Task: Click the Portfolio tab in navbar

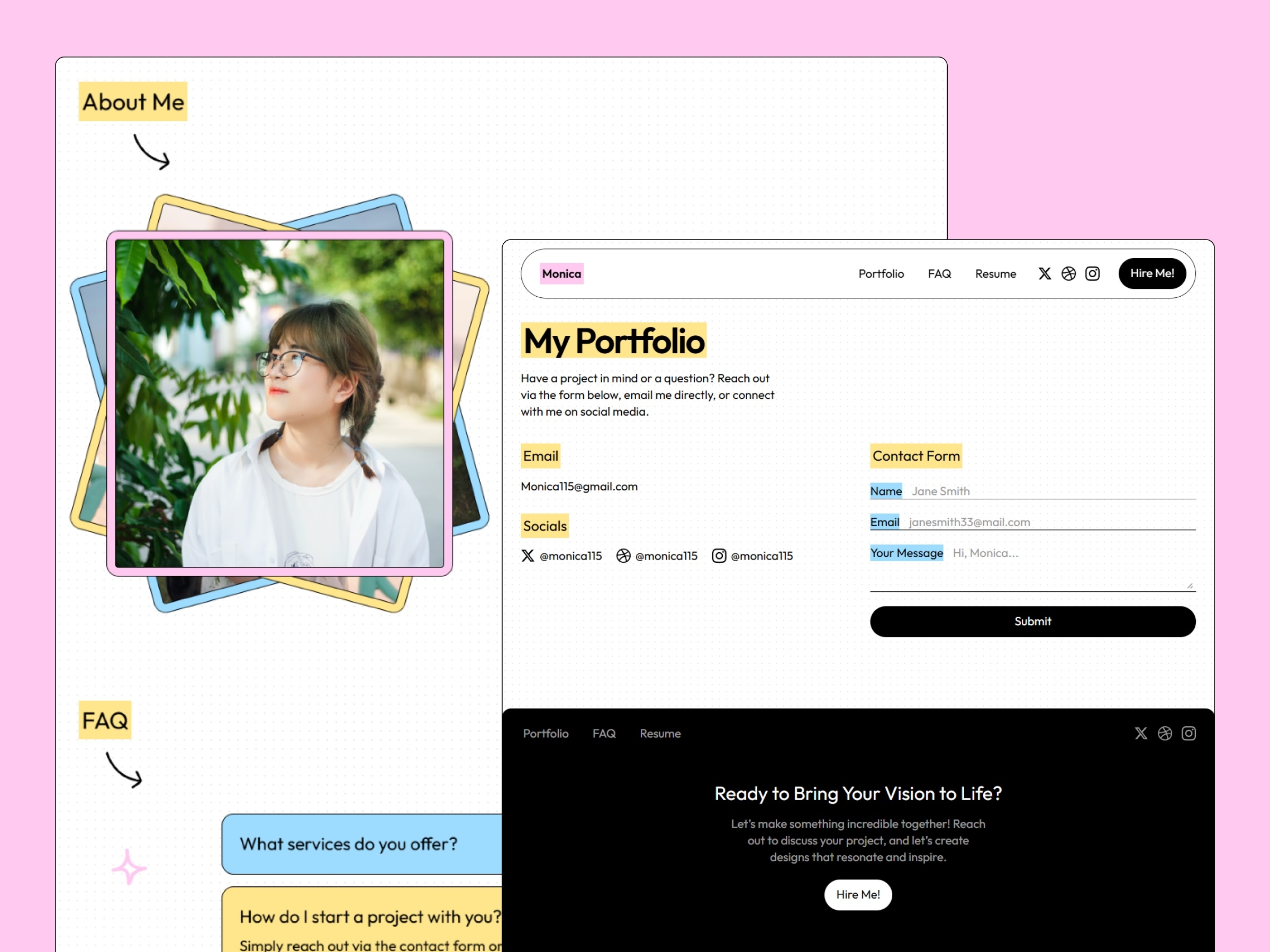Action: [879, 273]
